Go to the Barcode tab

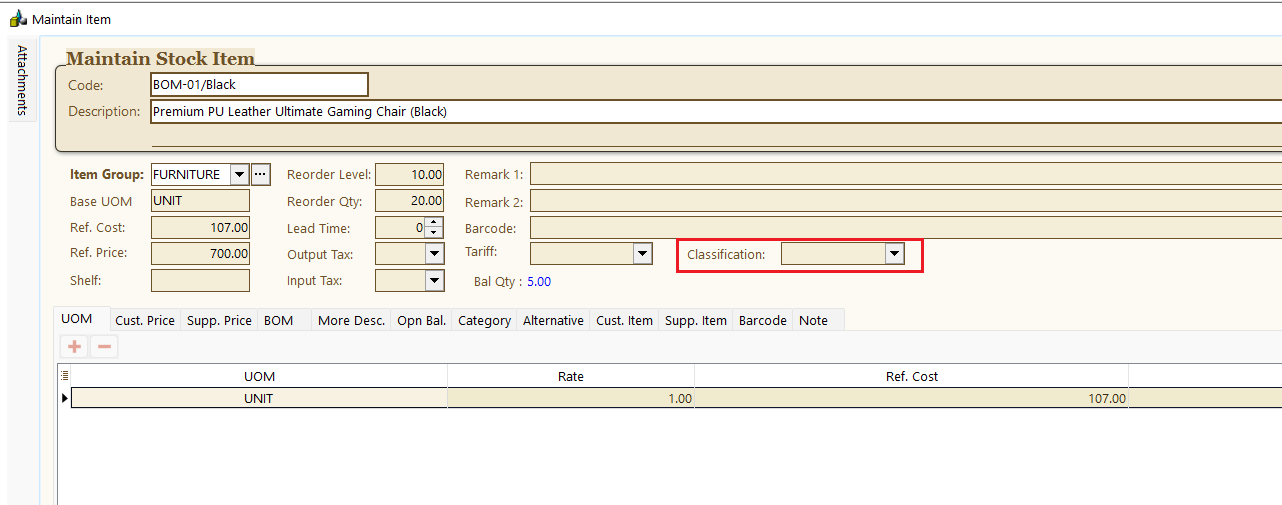pos(762,320)
